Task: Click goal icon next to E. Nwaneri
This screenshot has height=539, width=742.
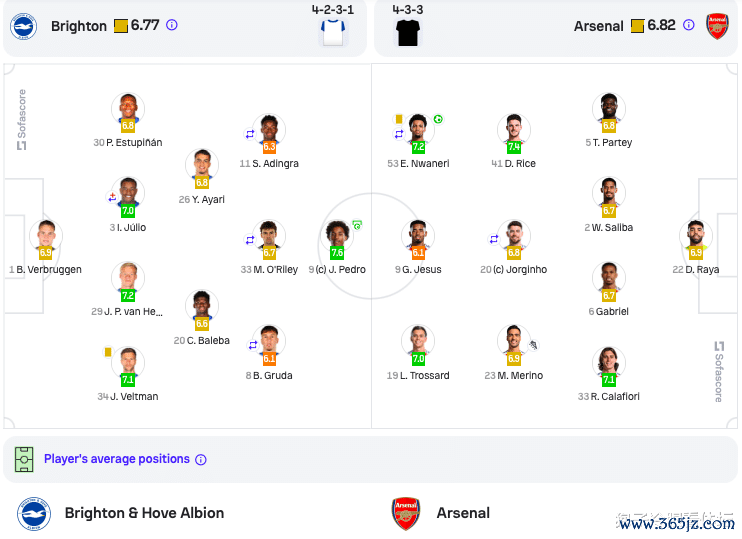Action: coord(438,119)
